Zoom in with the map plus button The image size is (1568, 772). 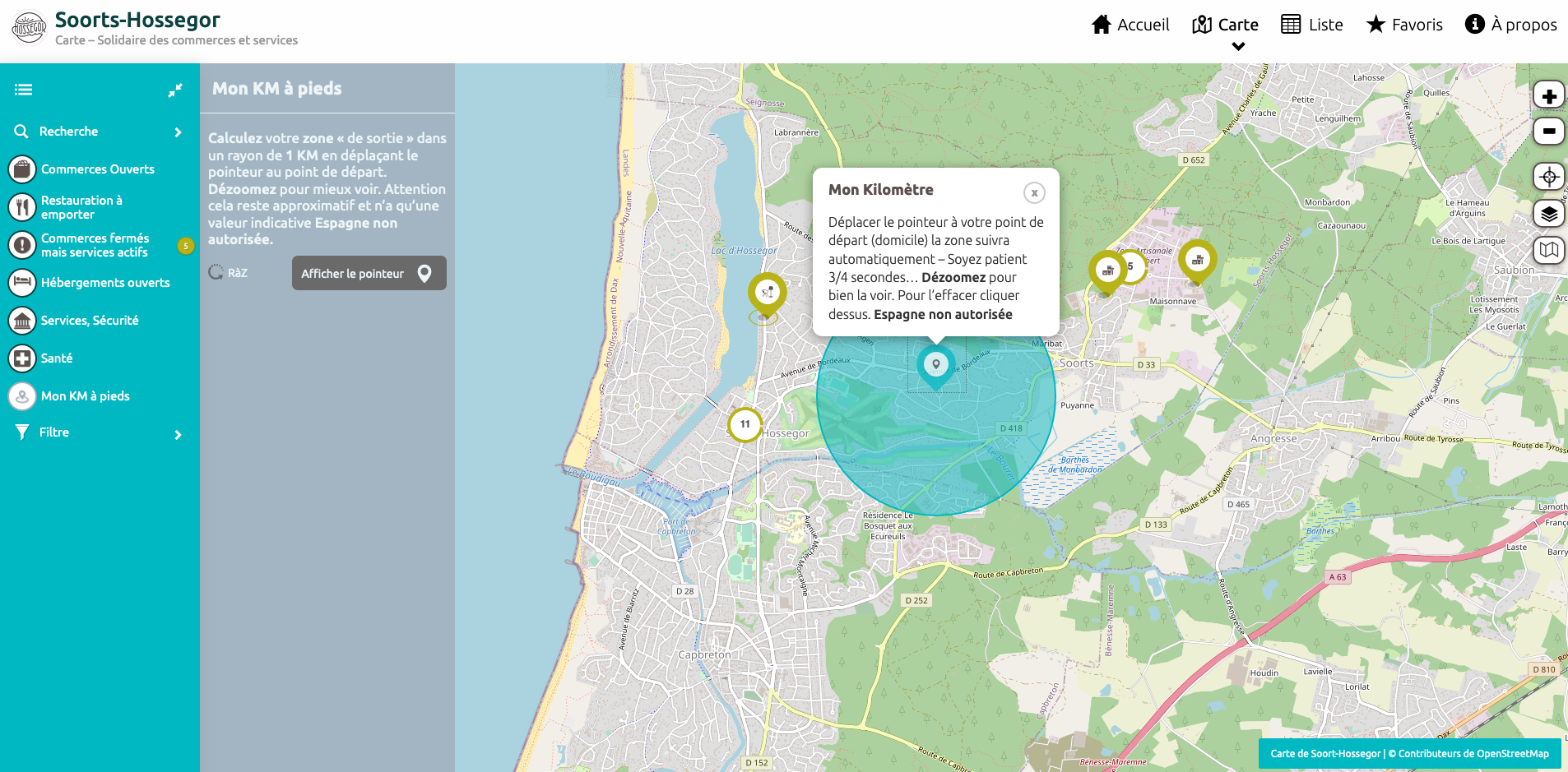pyautogui.click(x=1549, y=96)
